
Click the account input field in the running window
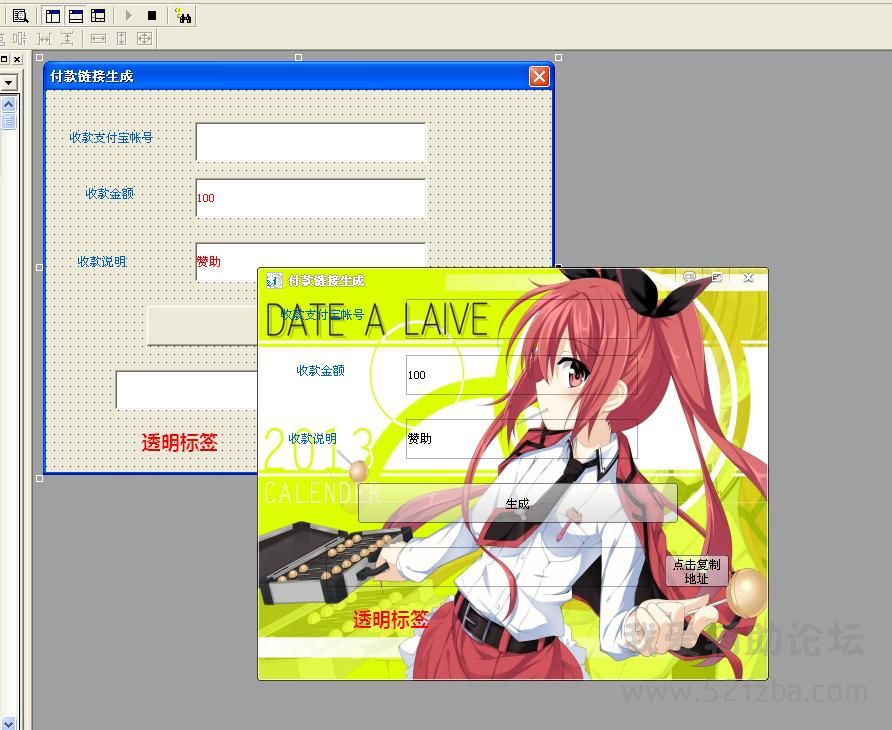coord(521,319)
